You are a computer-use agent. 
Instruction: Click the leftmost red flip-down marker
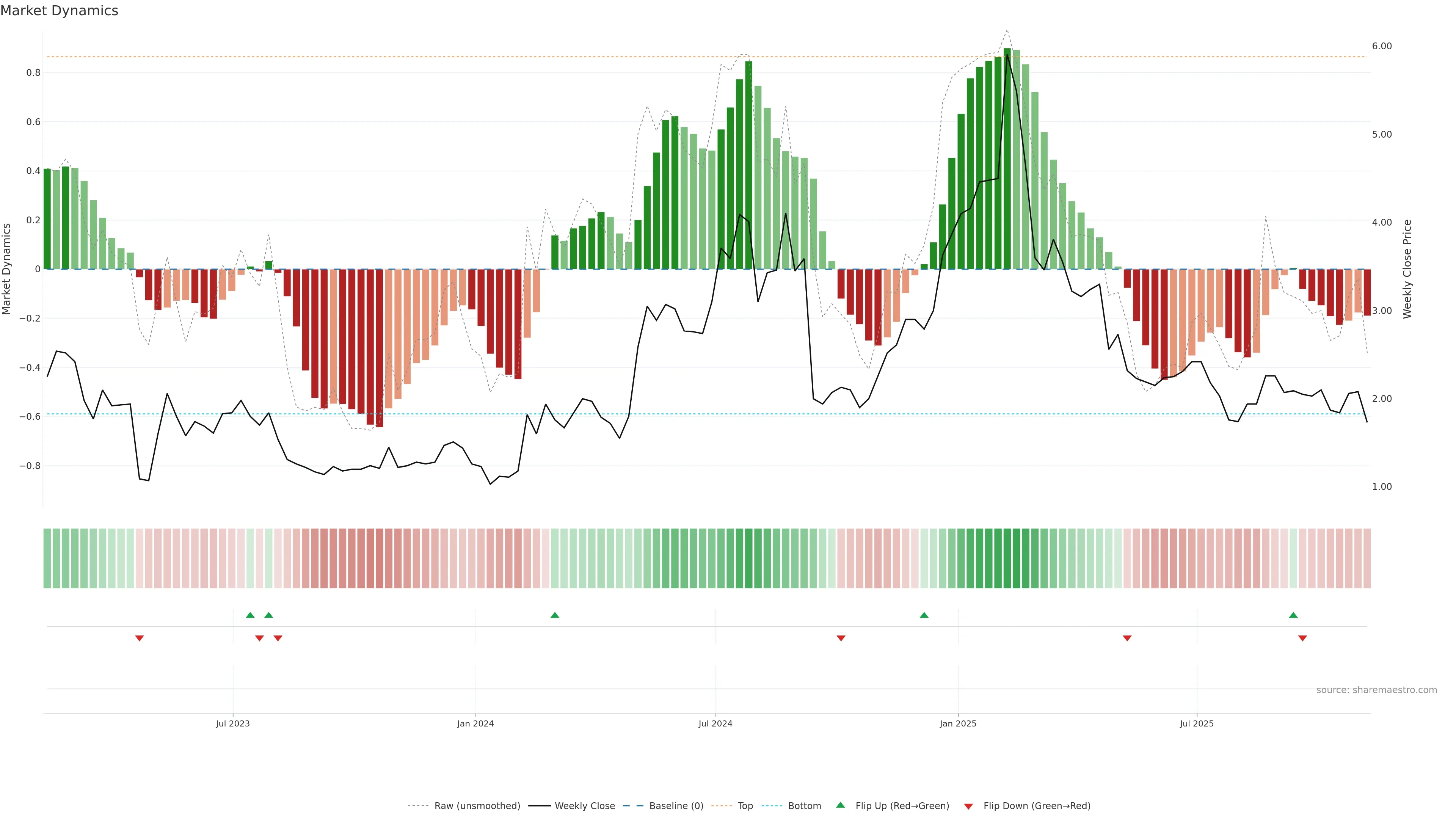click(140, 638)
